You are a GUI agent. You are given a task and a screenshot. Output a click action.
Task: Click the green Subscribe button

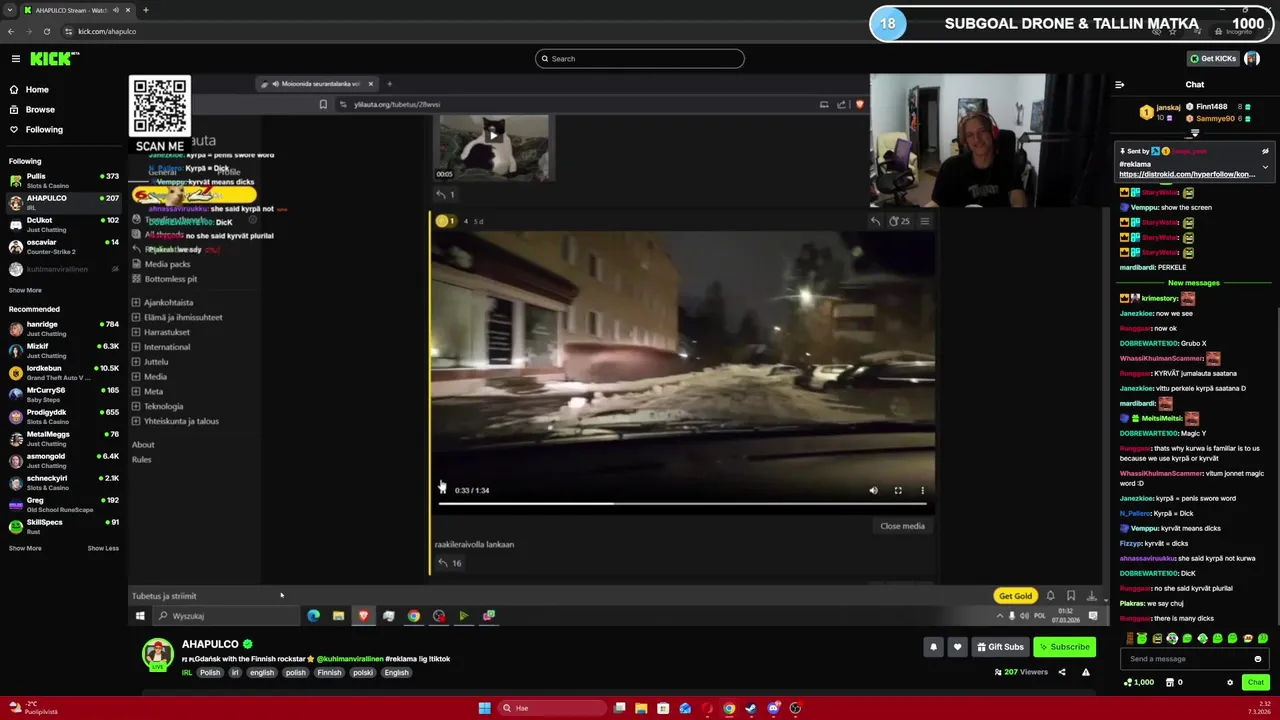(x=1064, y=647)
